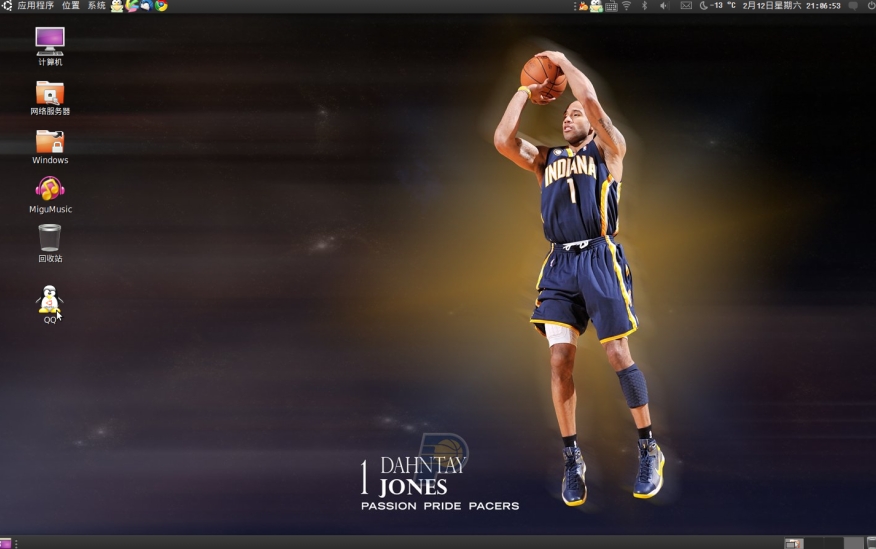Switch to the fourth workspace in switcher
Image resolution: width=876 pixels, height=549 pixels.
click(853, 543)
